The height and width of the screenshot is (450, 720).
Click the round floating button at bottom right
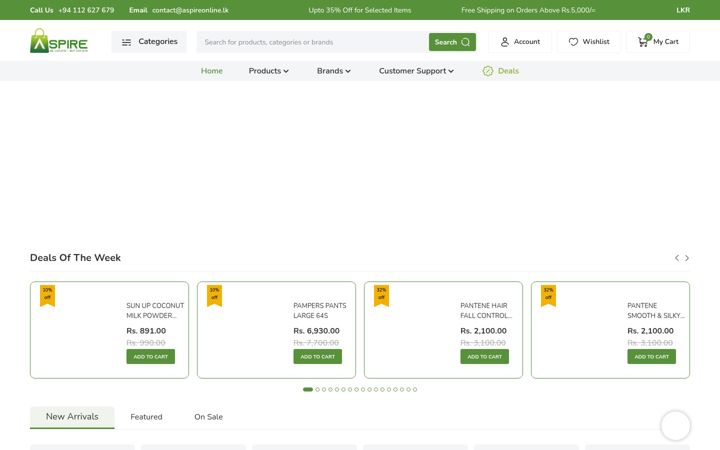click(675, 426)
